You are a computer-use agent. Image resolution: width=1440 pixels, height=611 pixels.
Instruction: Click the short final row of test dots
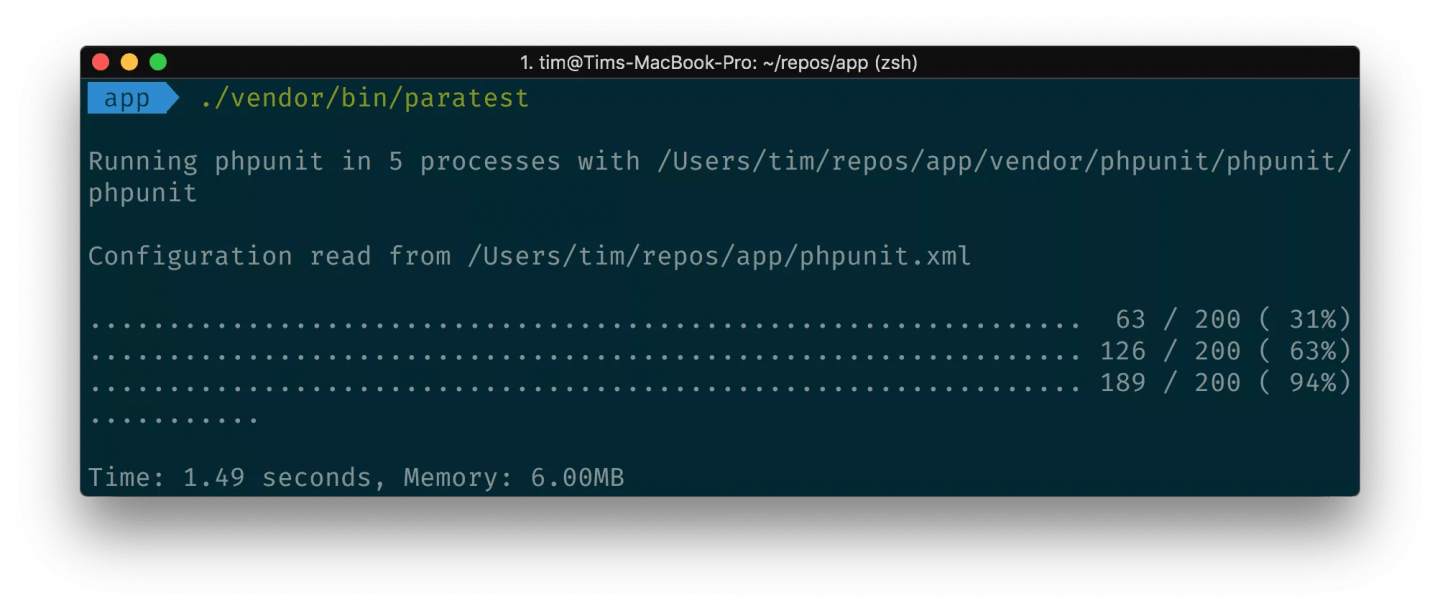174,416
